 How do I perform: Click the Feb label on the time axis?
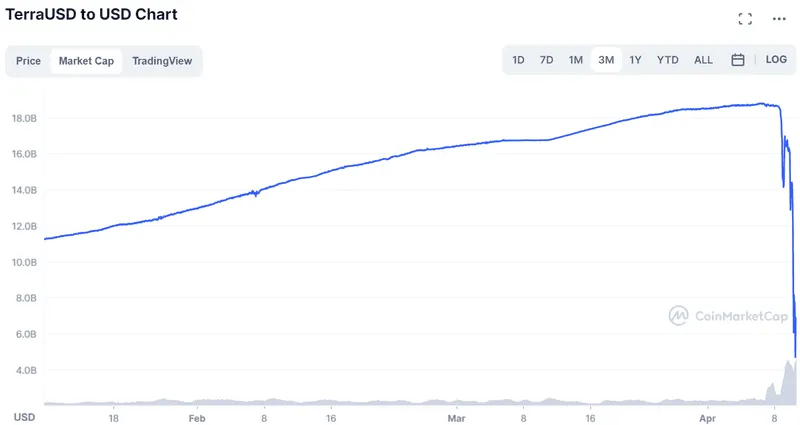coord(197,418)
